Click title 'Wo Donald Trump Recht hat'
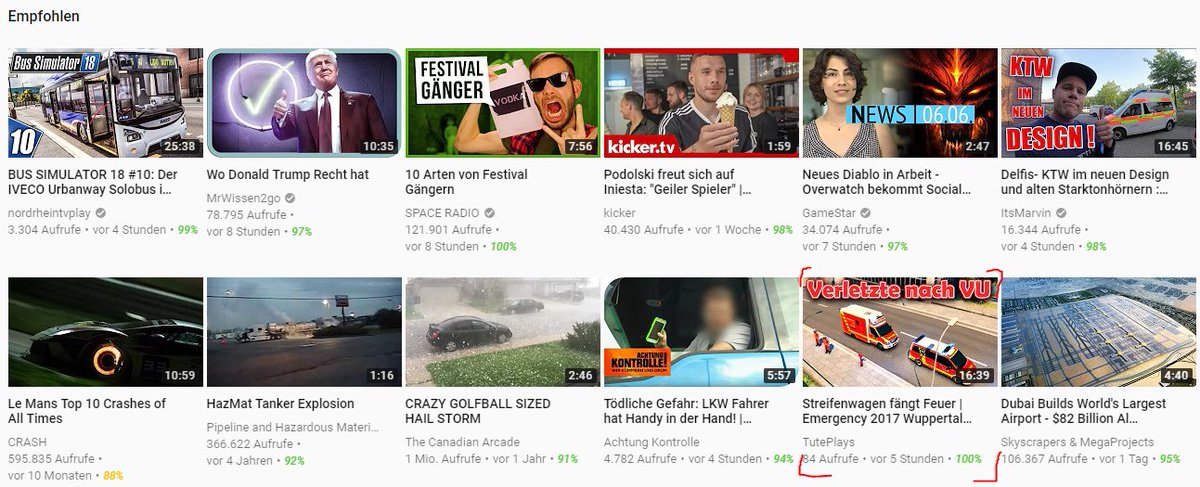The height and width of the screenshot is (487, 1200). pos(287,175)
